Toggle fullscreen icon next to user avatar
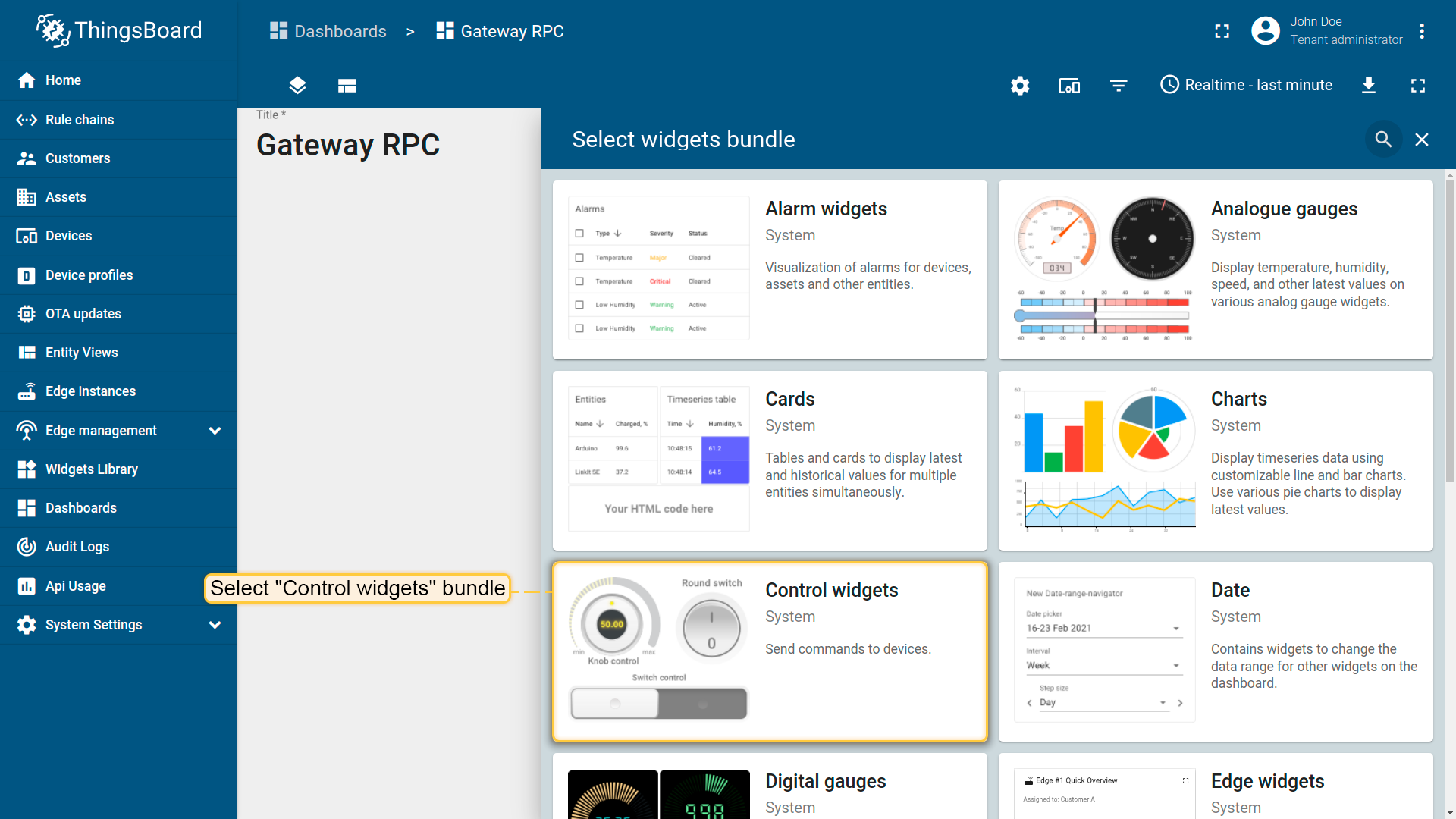 point(1222,31)
